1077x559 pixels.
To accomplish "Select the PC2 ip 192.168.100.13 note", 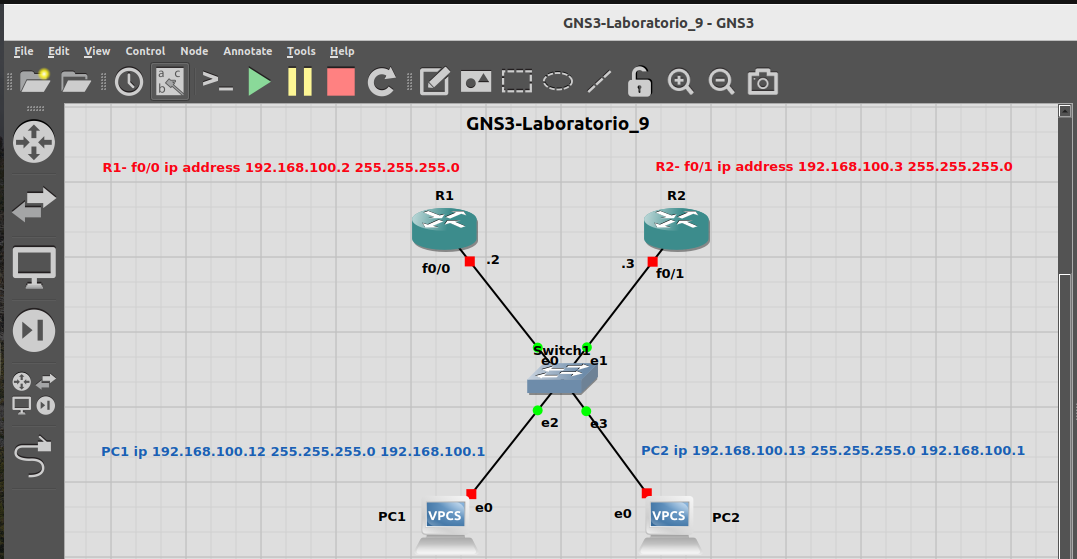I will point(833,450).
